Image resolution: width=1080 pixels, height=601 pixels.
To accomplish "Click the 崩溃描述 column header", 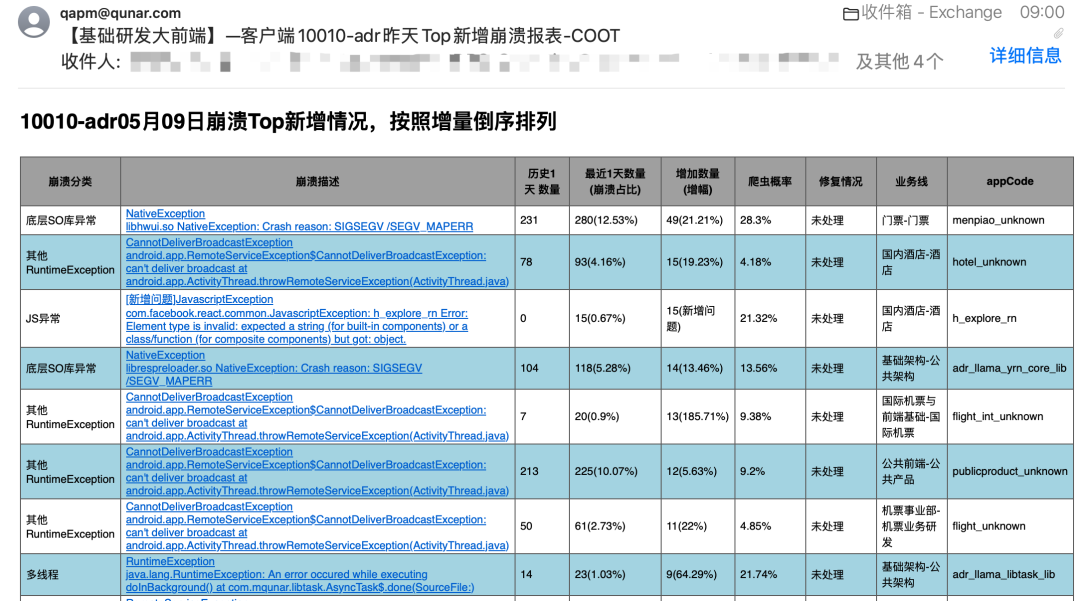I will 318,182.
